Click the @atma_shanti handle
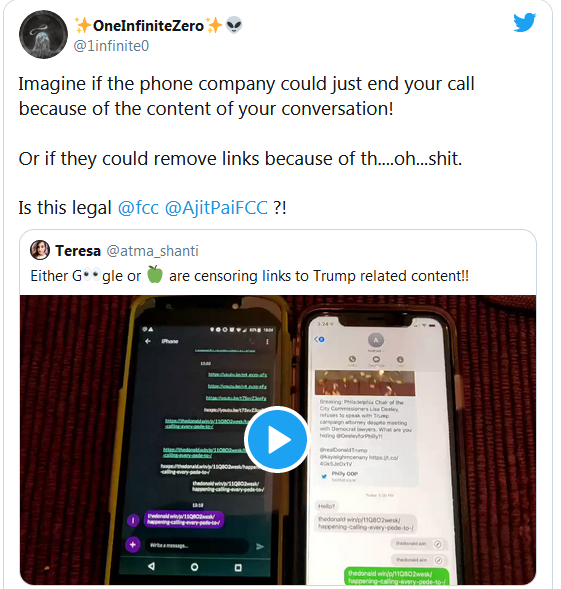561x589 pixels. [153, 251]
